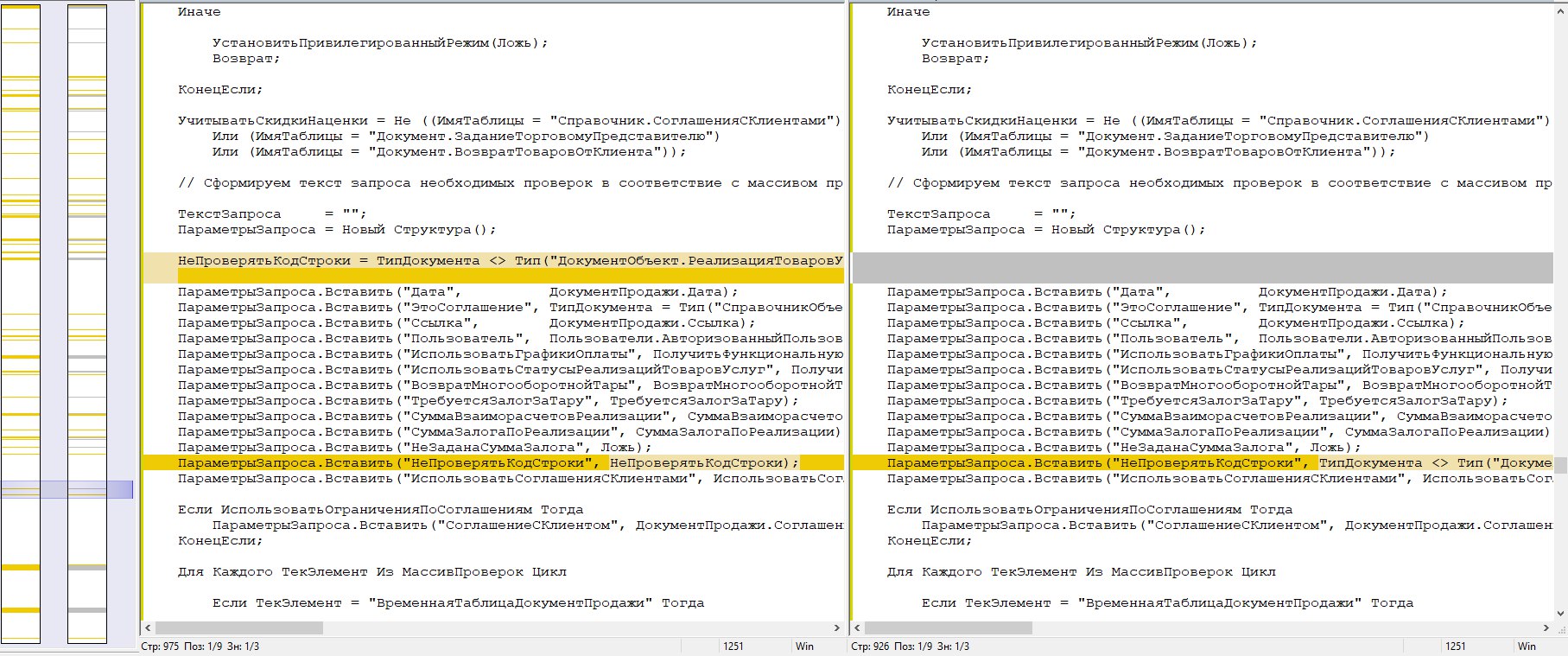
Task: Click the vertical scrollbar down arrow
Action: 1560,614
